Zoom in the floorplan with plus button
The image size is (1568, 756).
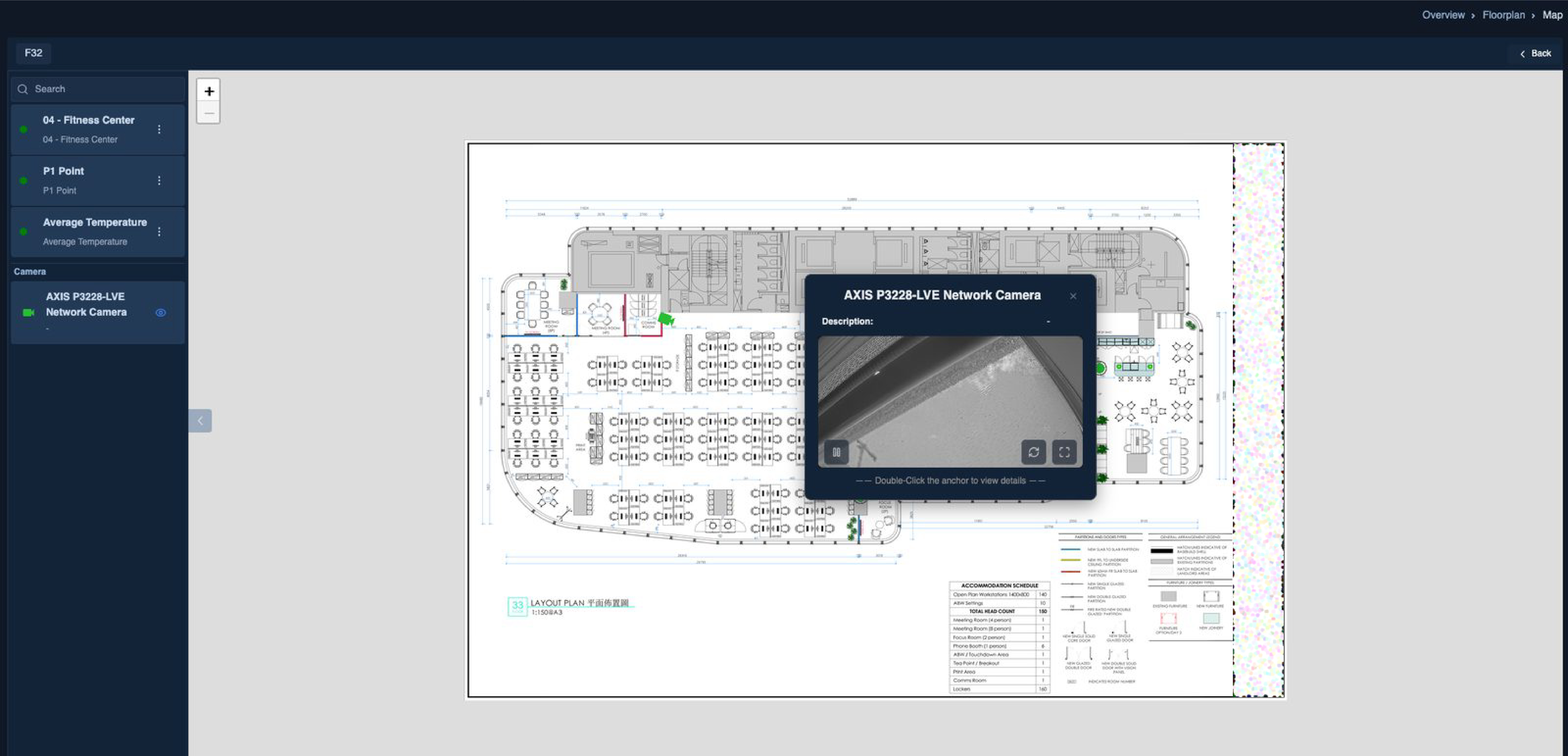(209, 91)
